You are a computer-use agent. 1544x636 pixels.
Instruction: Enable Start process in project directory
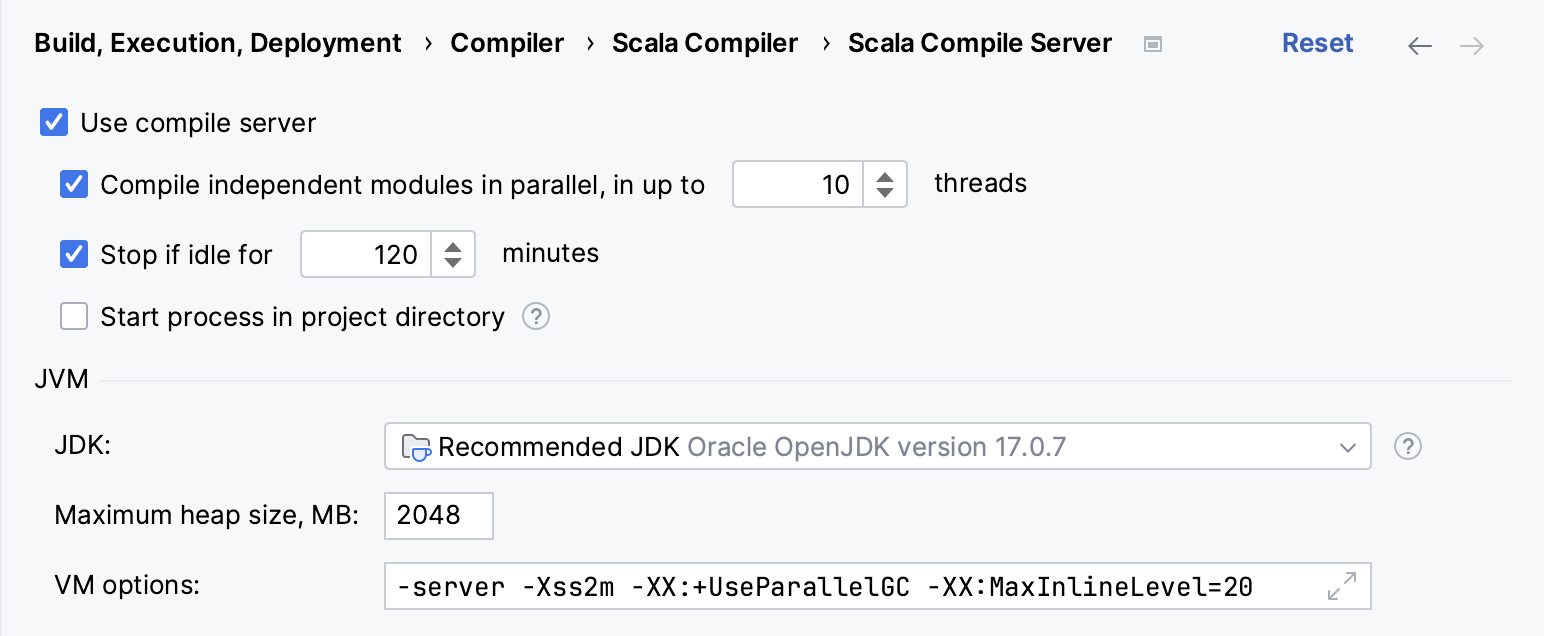[74, 316]
